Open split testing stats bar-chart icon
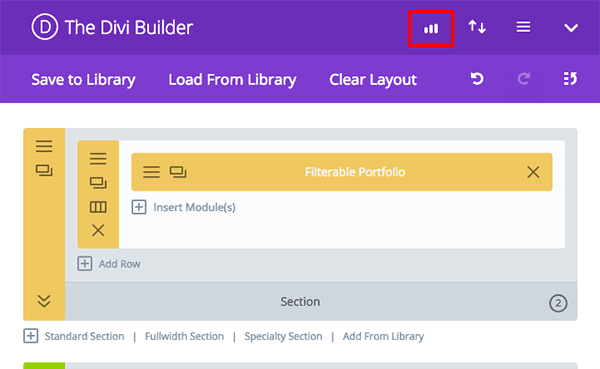600x369 pixels. click(x=431, y=29)
